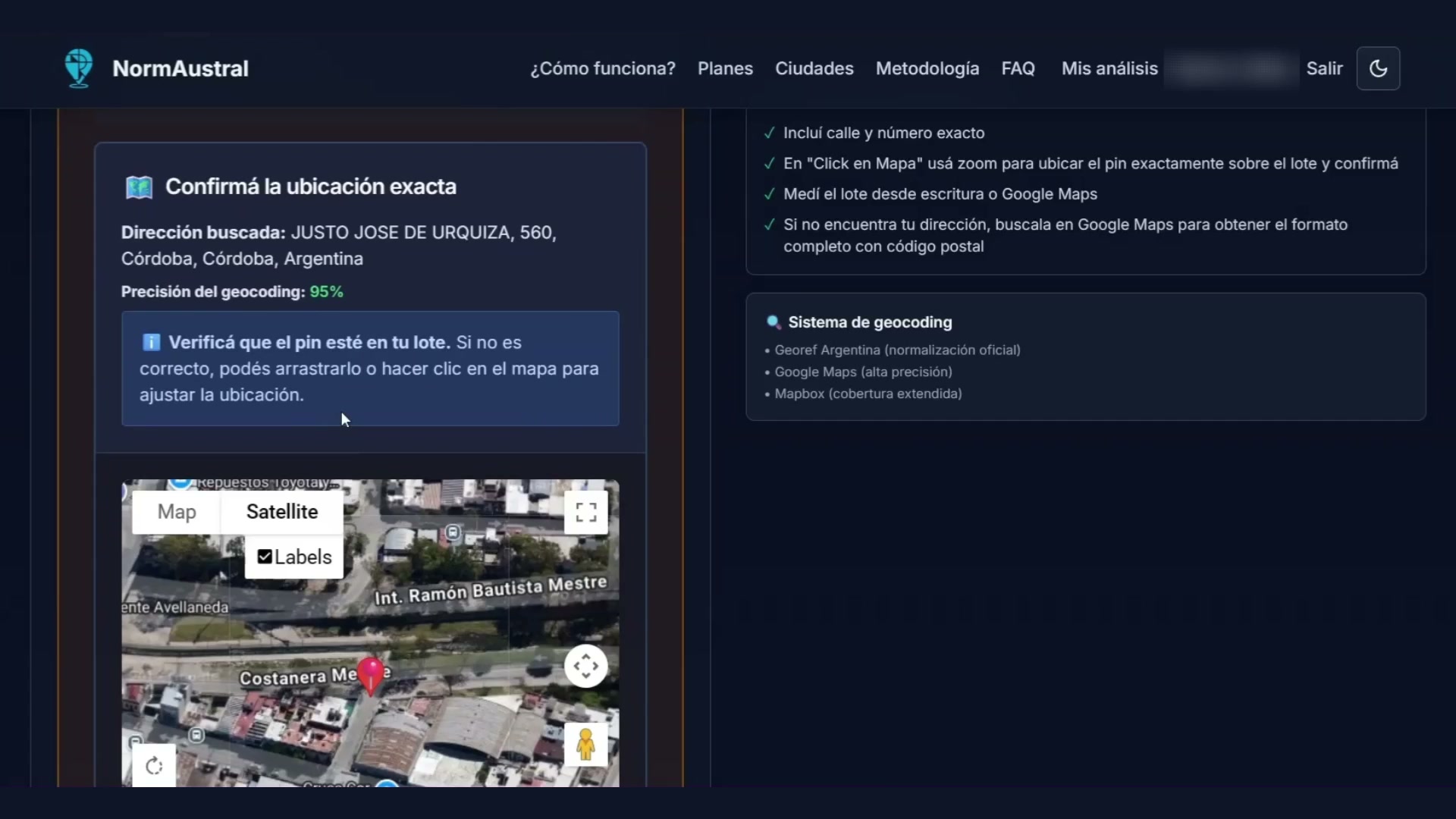Viewport: 1456px width, 819px height.
Task: Click the NormAustral logo icon
Action: pyautogui.click(x=78, y=68)
